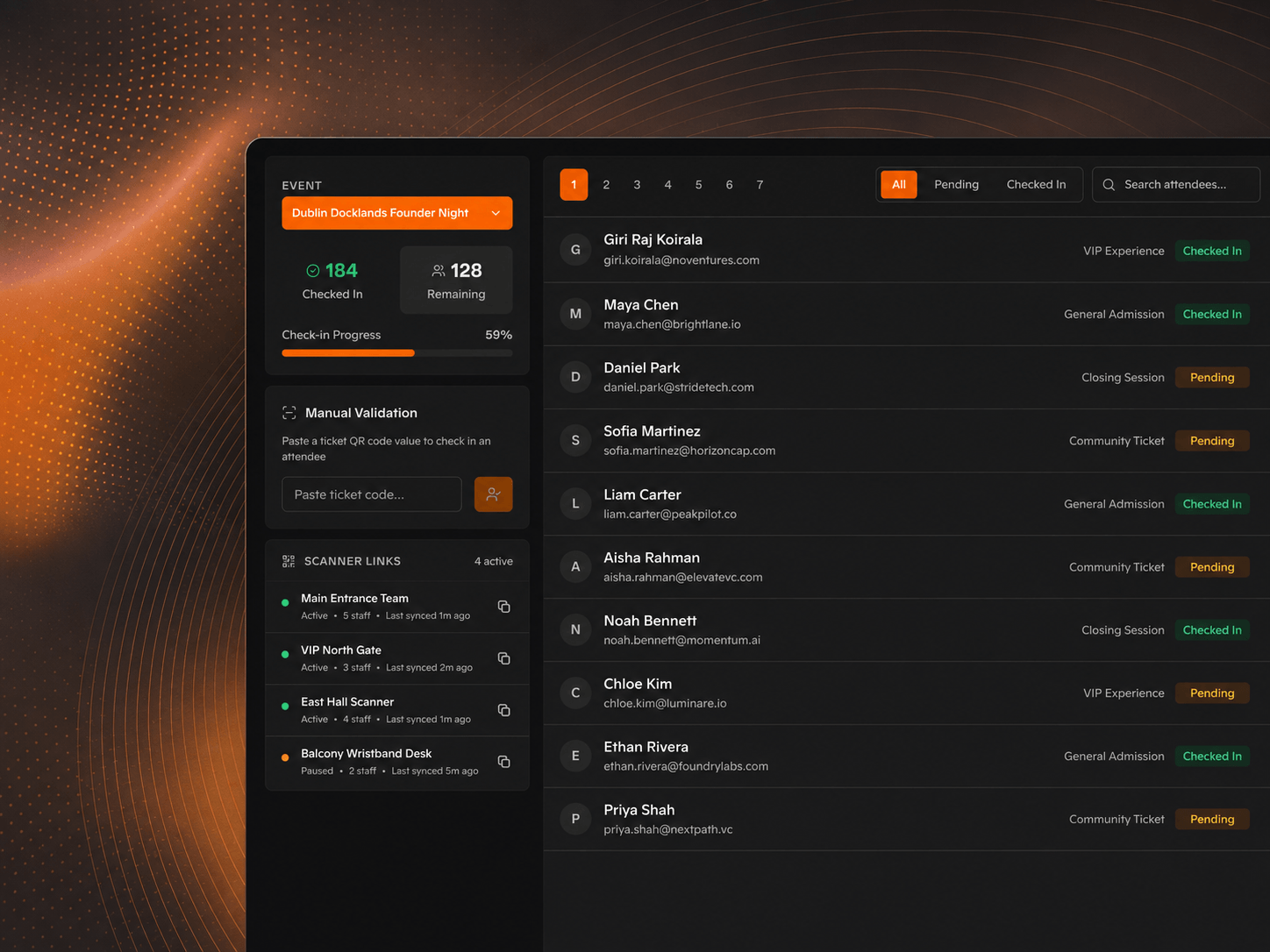Click Chloe Kim's Pending status badge
This screenshot has height=952, width=1270.
pyautogui.click(x=1212, y=693)
